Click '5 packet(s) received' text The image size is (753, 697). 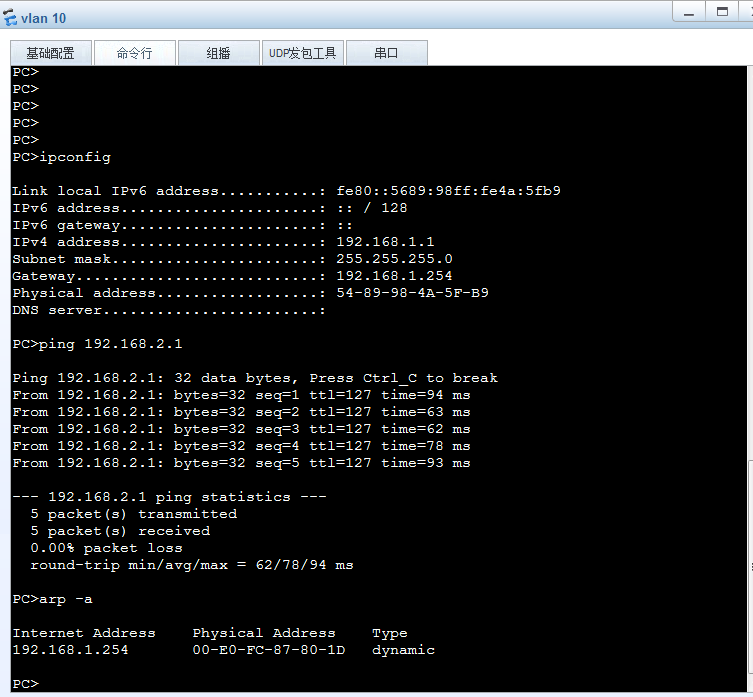tap(120, 531)
